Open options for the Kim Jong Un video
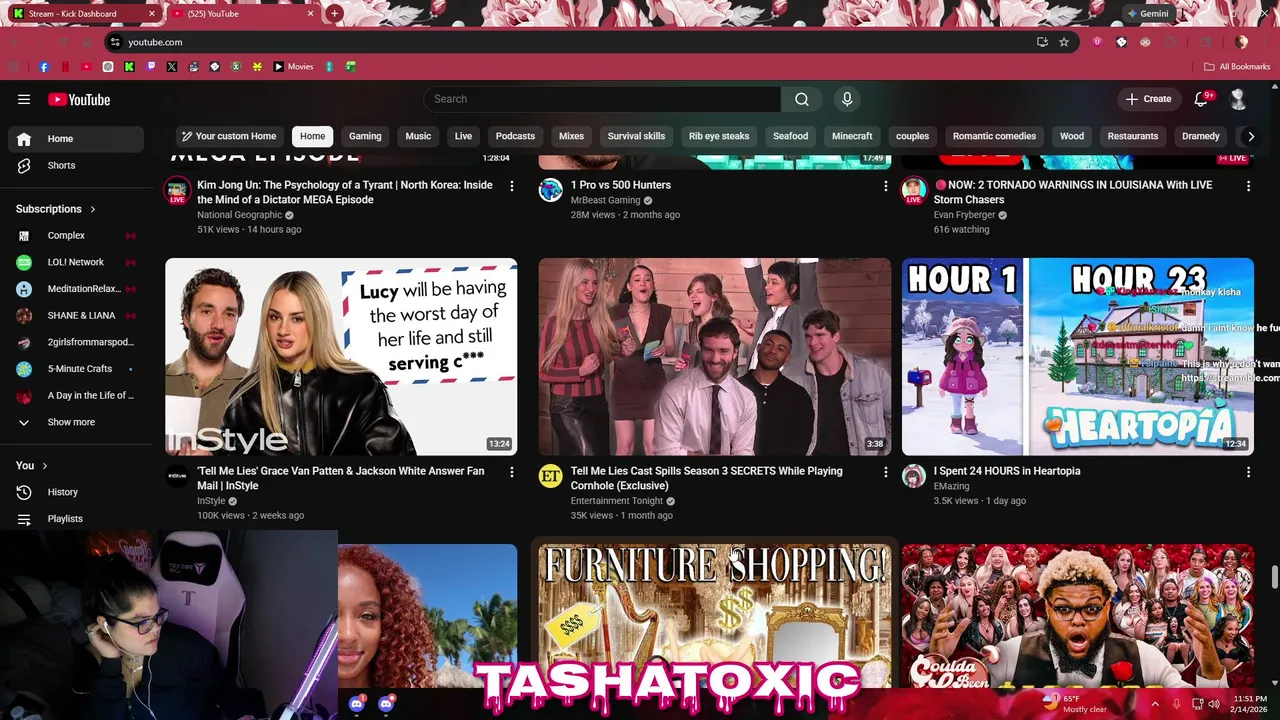The height and width of the screenshot is (720, 1280). point(512,186)
